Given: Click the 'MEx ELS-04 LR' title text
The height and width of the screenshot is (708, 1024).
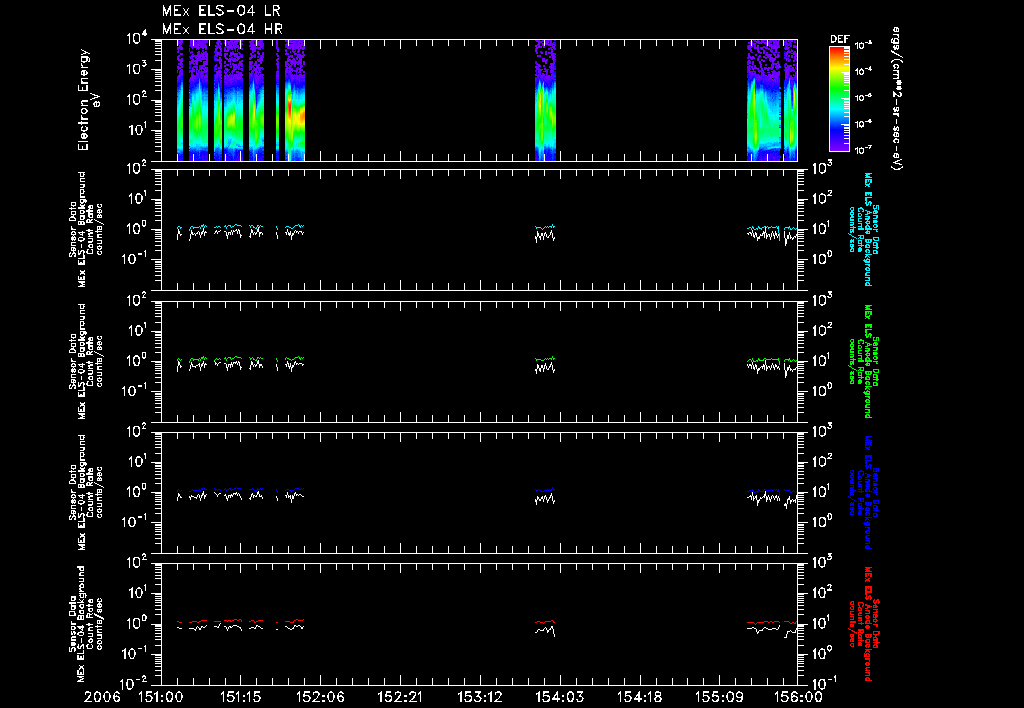Looking at the screenshot, I should [x=221, y=11].
